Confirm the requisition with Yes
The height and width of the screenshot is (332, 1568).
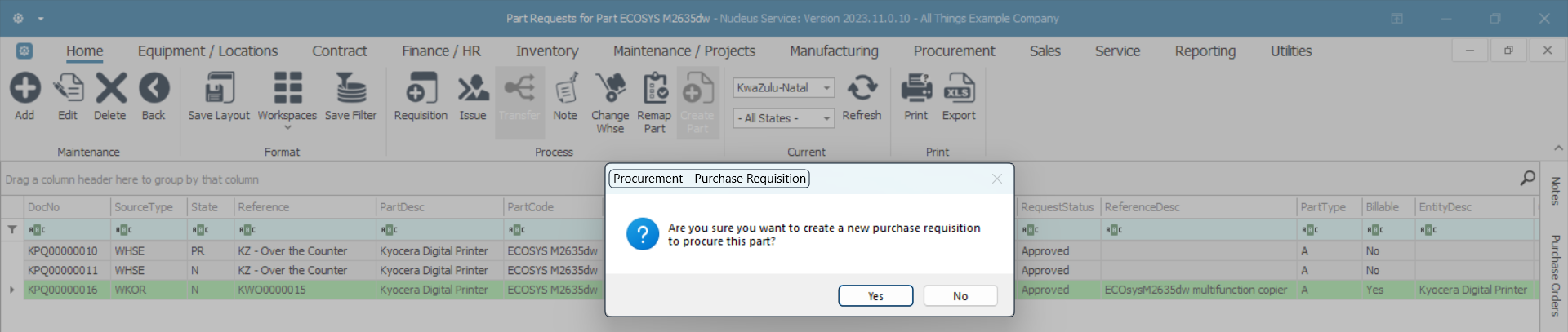point(875,296)
